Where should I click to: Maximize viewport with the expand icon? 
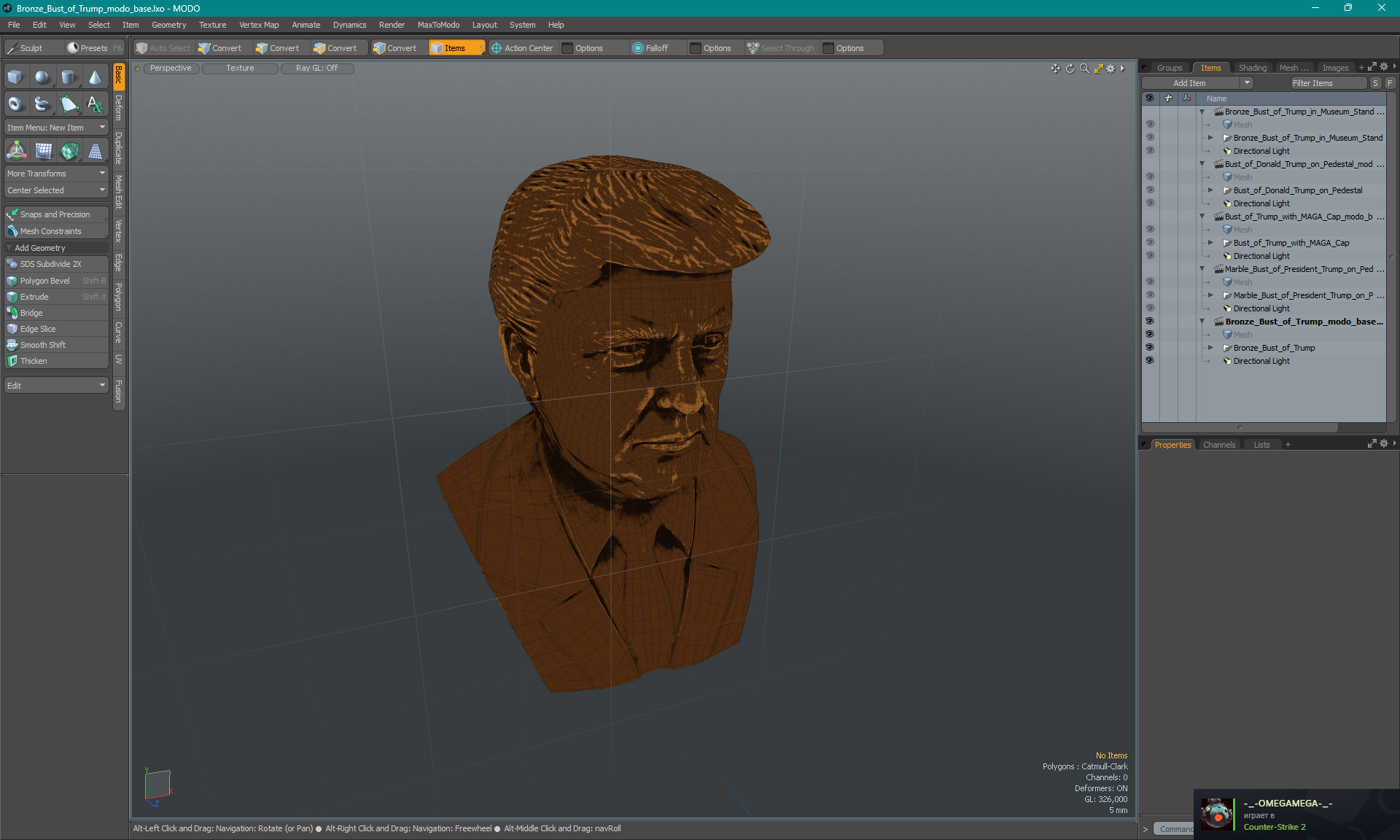coord(1098,69)
